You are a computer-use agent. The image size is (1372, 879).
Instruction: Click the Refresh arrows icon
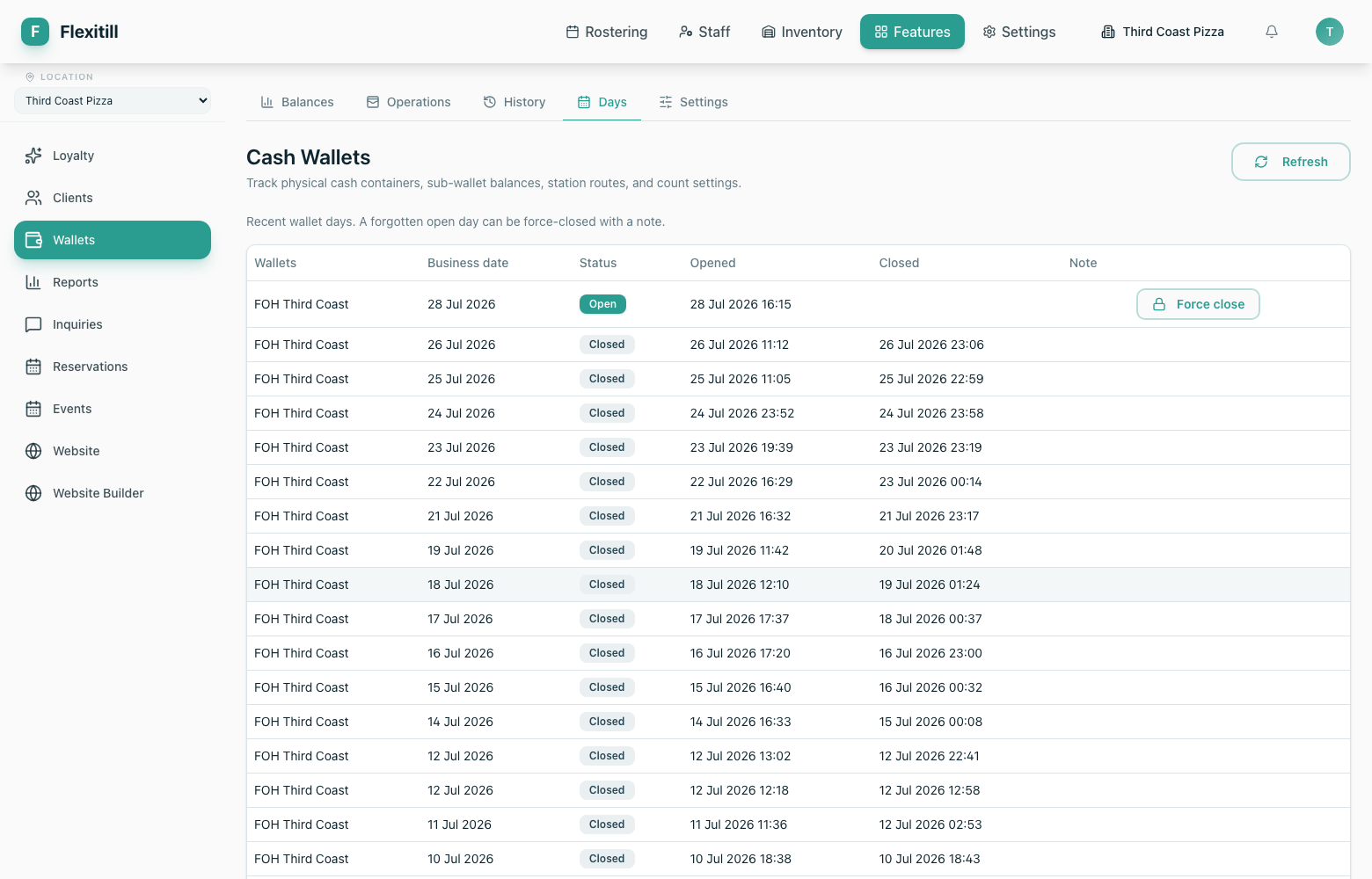pyautogui.click(x=1261, y=162)
